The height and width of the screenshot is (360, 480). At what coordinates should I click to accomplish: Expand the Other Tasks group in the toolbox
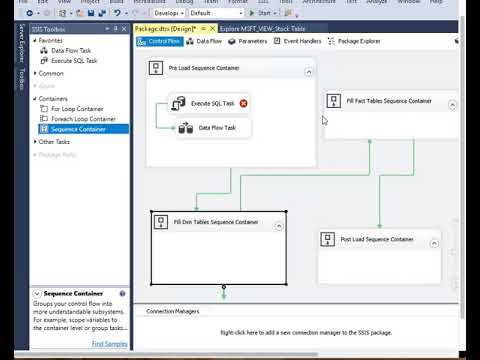tap(35, 142)
